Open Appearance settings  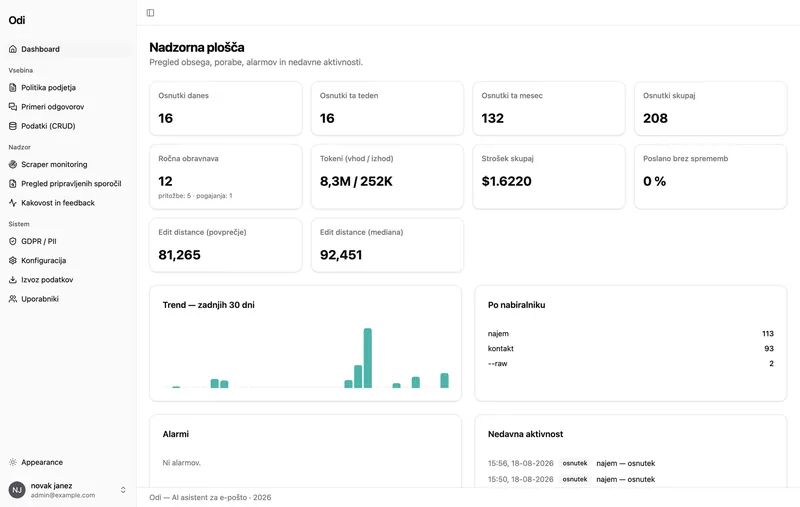[x=68, y=462]
